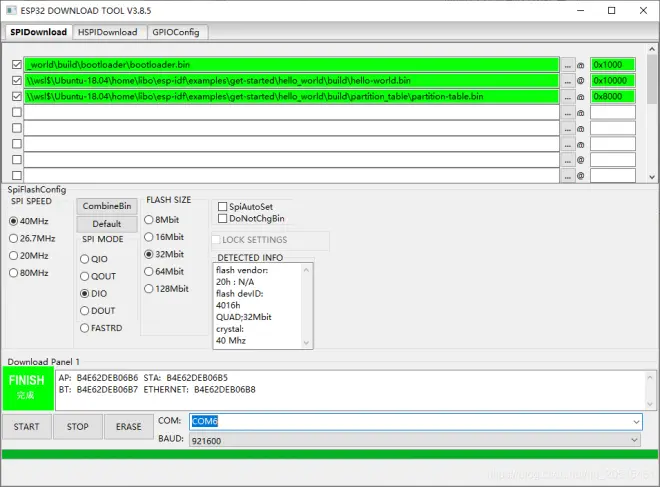The height and width of the screenshot is (487, 660).
Task: Select 20MHz SPI speed
Action: [13, 255]
